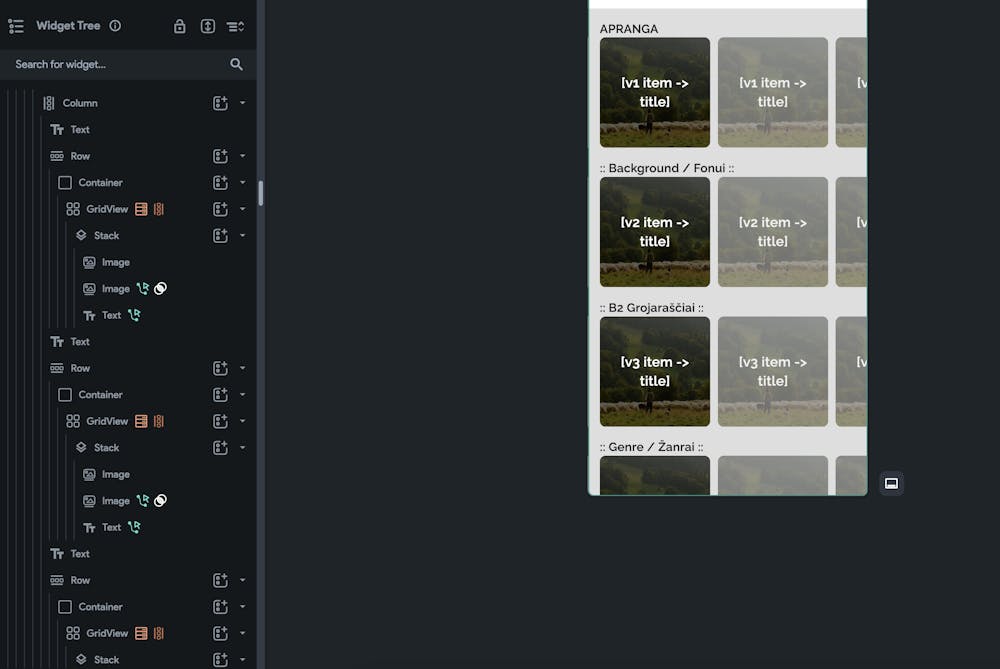Image resolution: width=1000 pixels, height=669 pixels.
Task: Click the conditional-visibility icon on the first Stack's second Image
Action: [161, 288]
